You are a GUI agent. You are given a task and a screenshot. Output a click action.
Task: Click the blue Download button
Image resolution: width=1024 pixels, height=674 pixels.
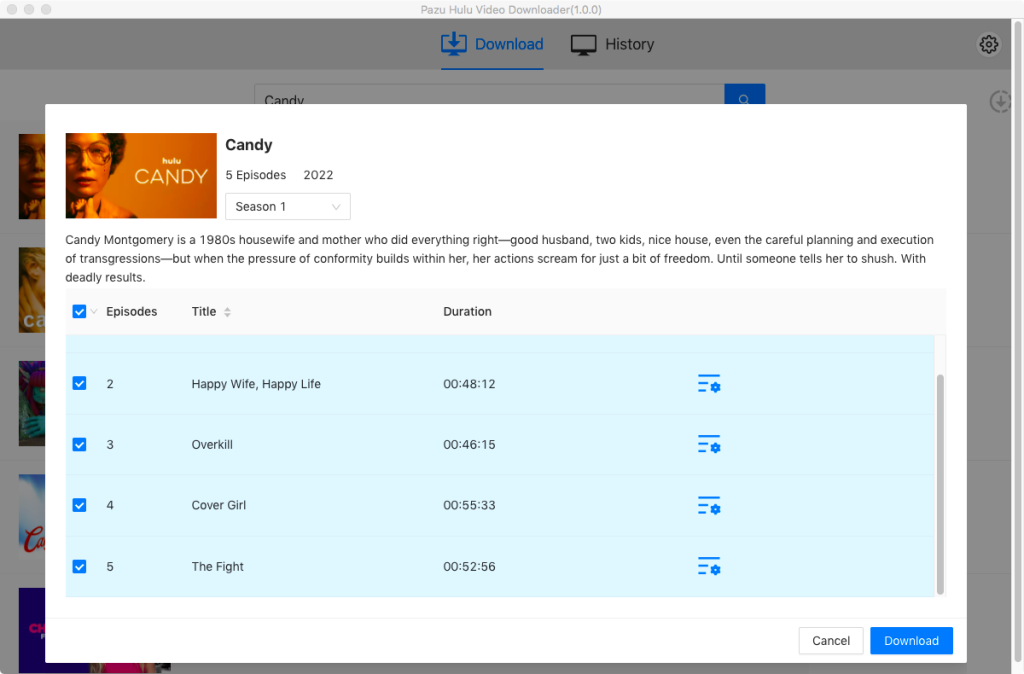[x=911, y=641]
